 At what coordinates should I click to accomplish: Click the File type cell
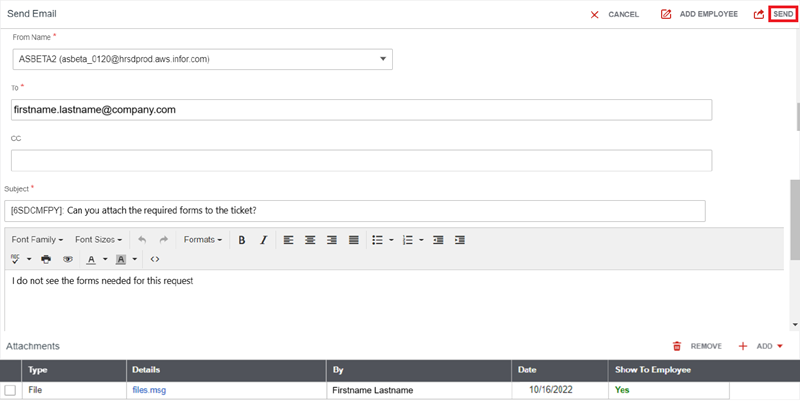click(x=74, y=390)
